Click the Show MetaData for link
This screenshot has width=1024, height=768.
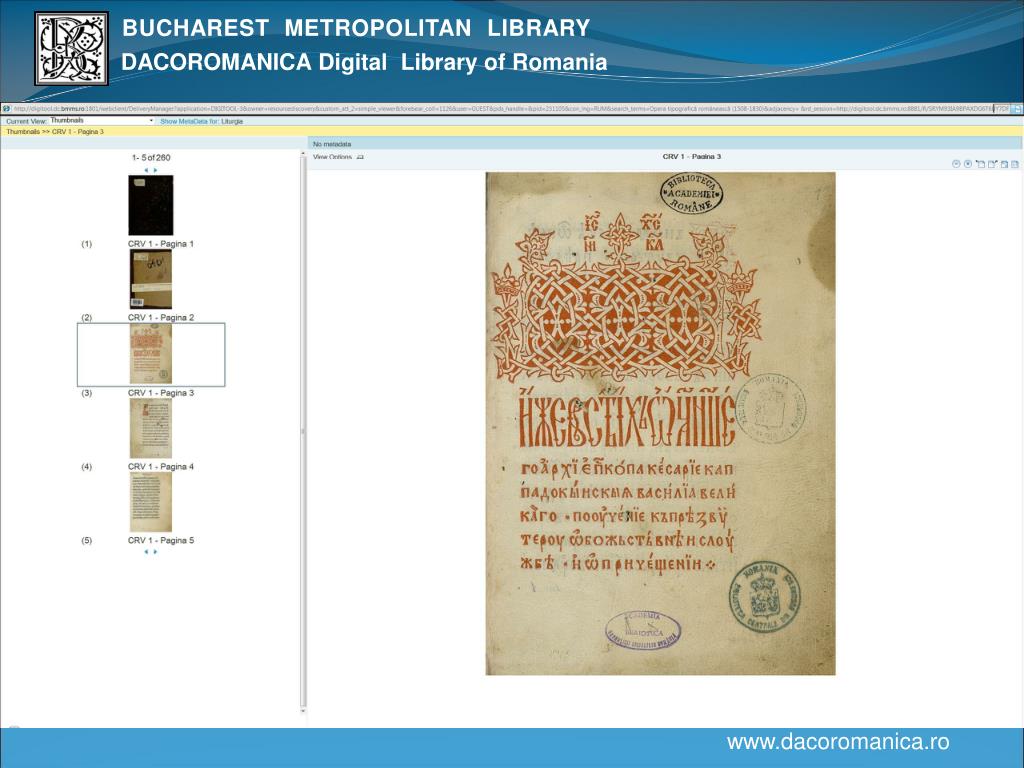(x=190, y=121)
